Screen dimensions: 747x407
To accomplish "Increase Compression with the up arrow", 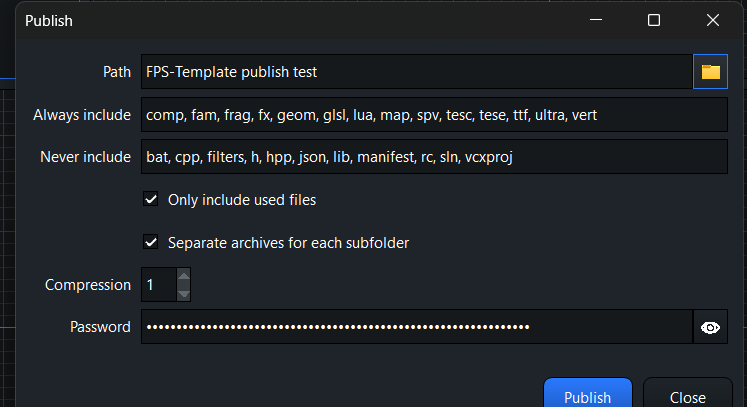I will point(183,276).
